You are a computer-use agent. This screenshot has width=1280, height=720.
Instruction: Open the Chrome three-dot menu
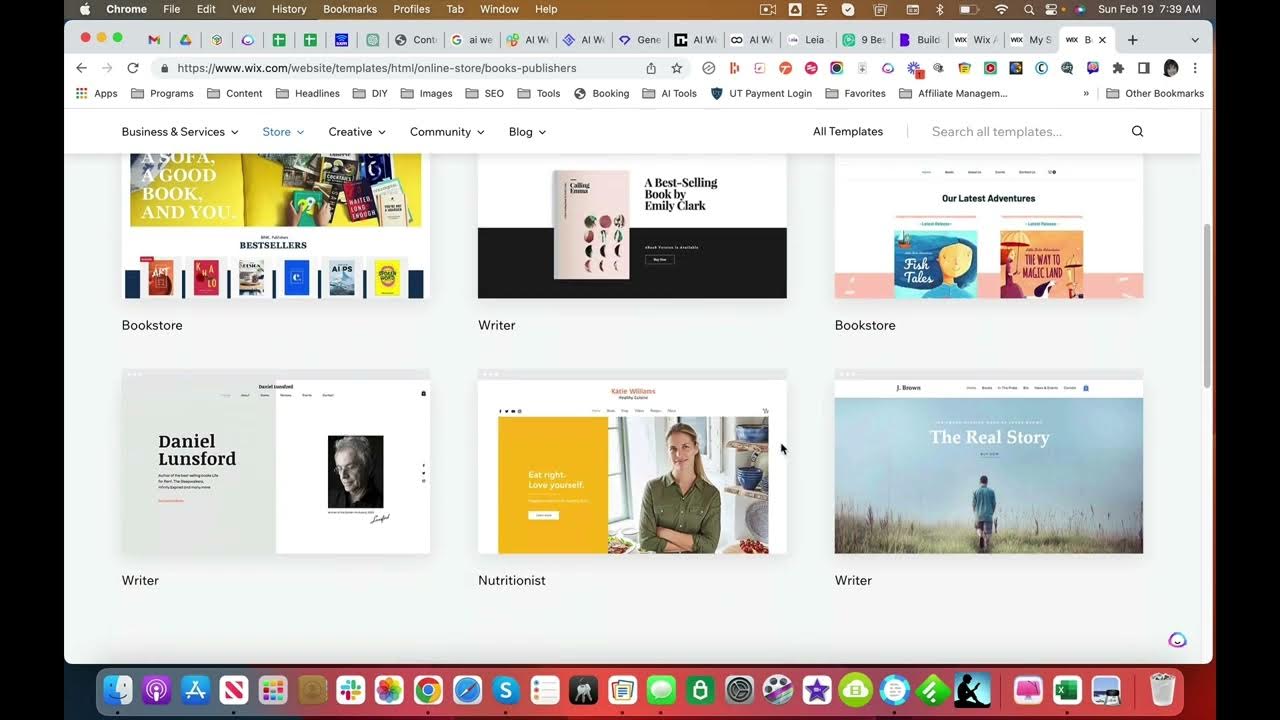(x=1195, y=68)
